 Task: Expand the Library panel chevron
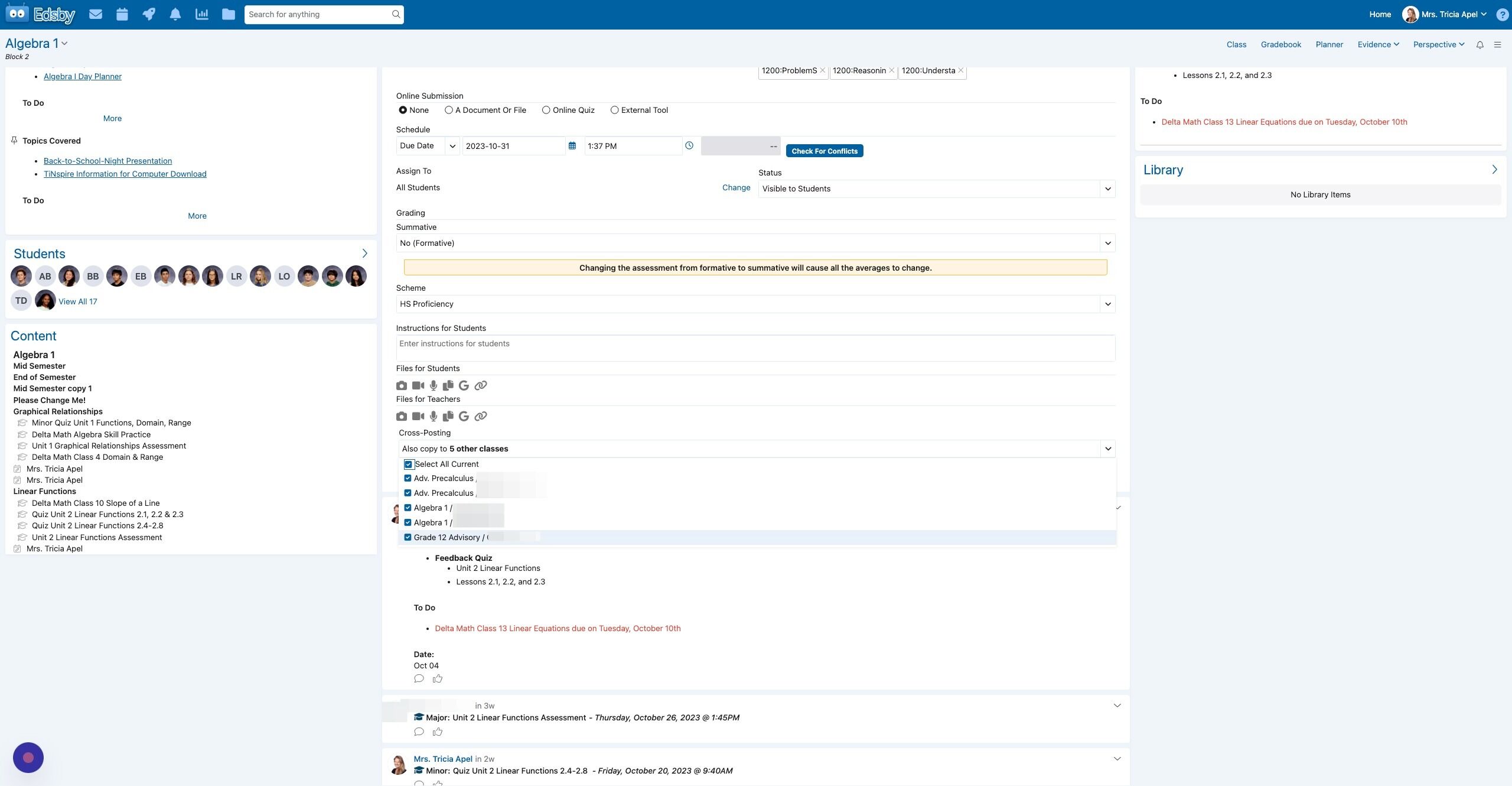coord(1494,170)
